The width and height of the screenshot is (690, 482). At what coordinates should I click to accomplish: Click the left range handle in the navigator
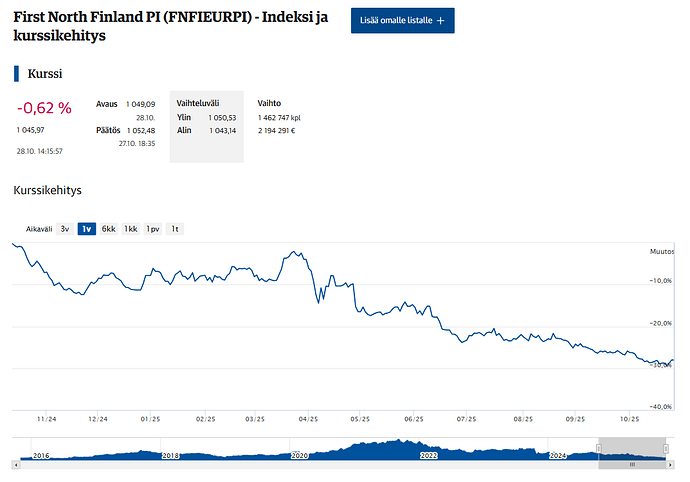598,449
